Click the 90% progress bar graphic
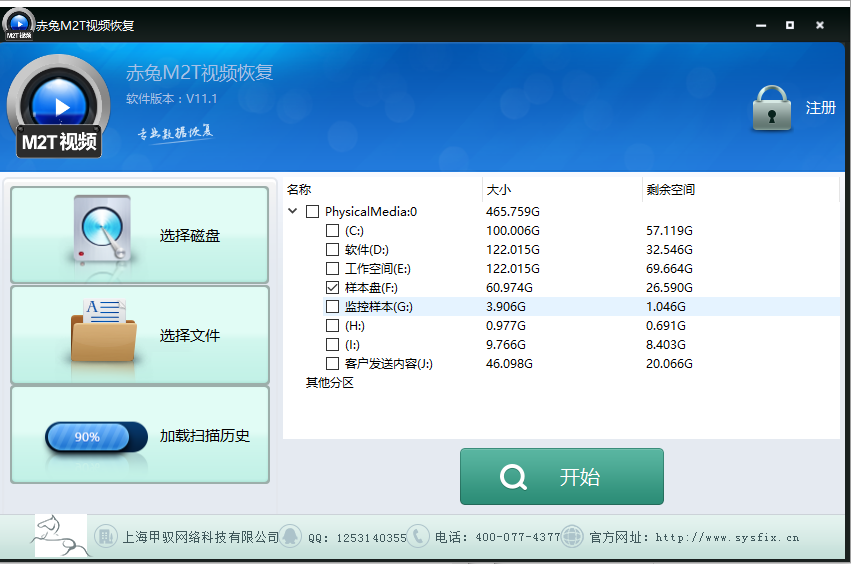 (x=96, y=437)
